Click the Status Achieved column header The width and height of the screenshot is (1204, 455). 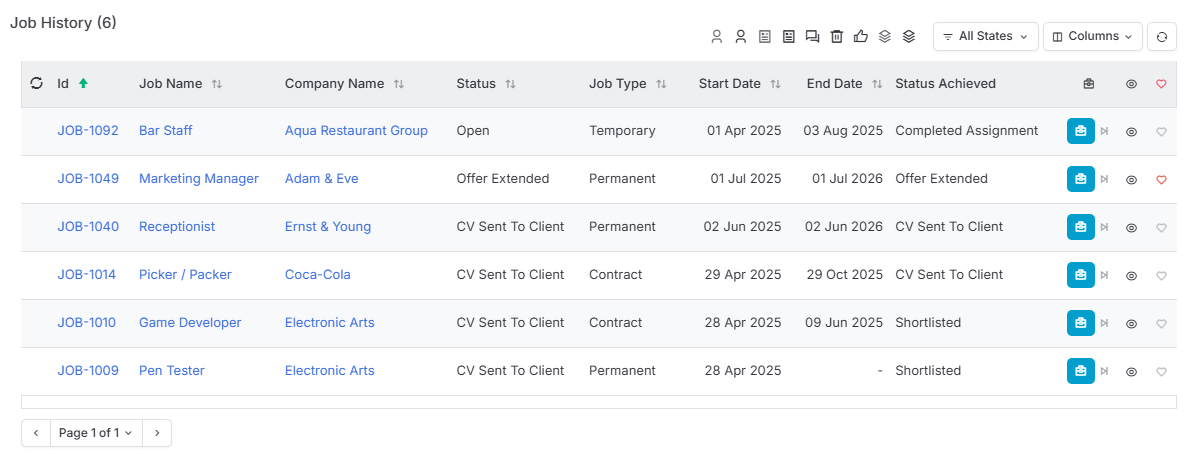click(x=946, y=84)
